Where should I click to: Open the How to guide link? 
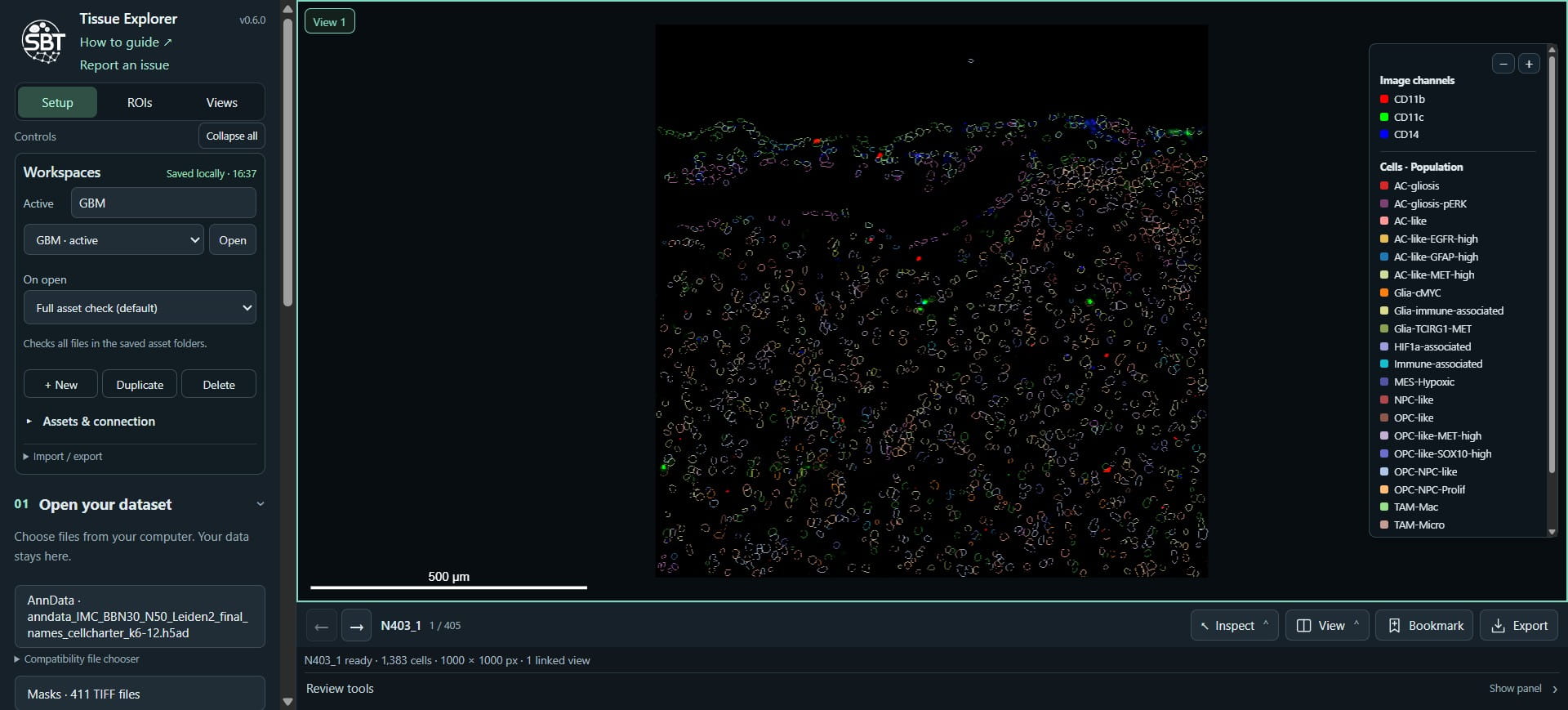coord(126,42)
